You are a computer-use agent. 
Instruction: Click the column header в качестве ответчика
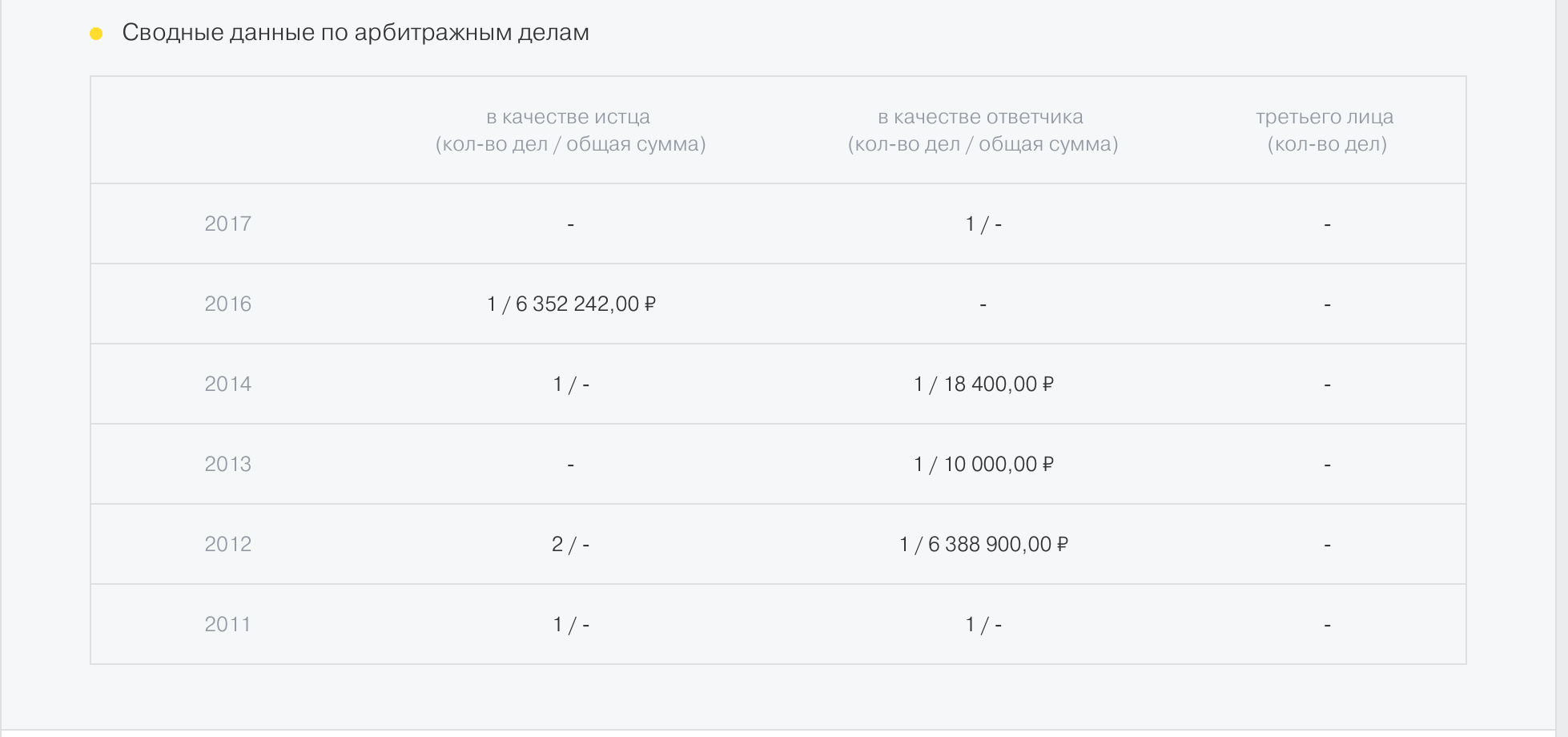983,130
